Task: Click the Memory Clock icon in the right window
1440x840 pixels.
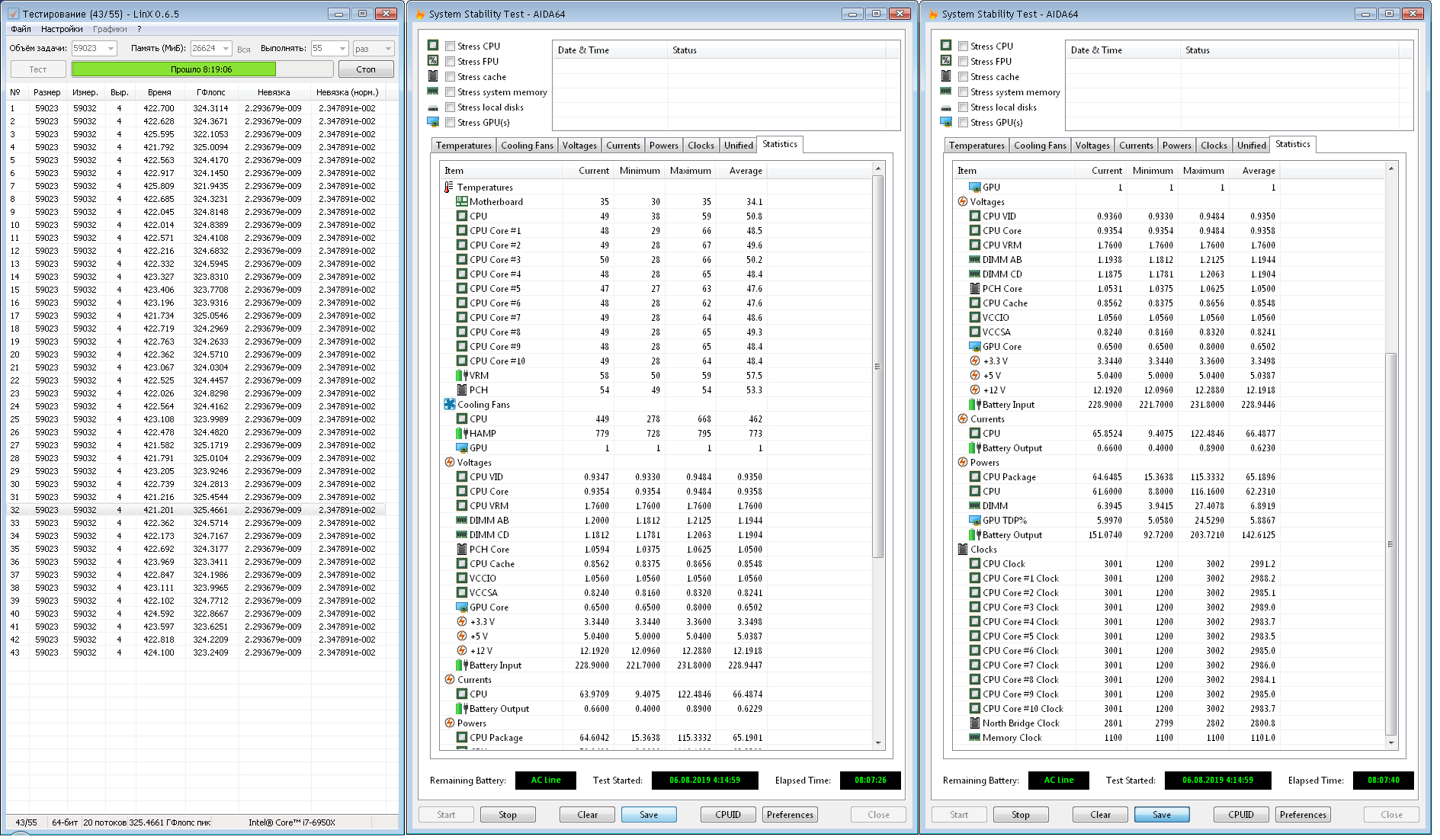Action: click(x=974, y=738)
